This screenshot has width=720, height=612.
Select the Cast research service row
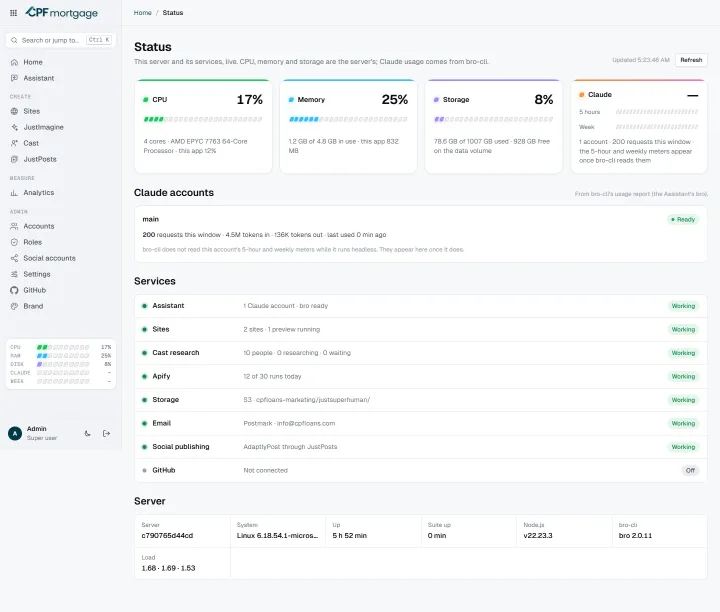421,353
